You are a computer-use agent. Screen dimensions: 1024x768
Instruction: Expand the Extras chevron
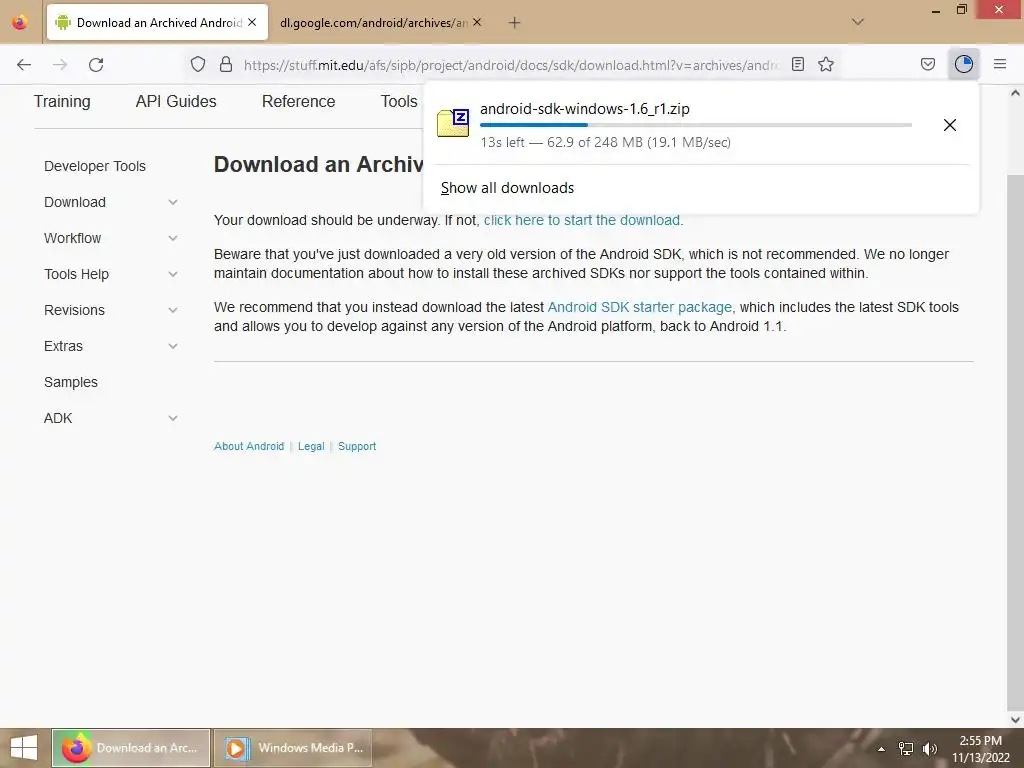[x=172, y=345]
